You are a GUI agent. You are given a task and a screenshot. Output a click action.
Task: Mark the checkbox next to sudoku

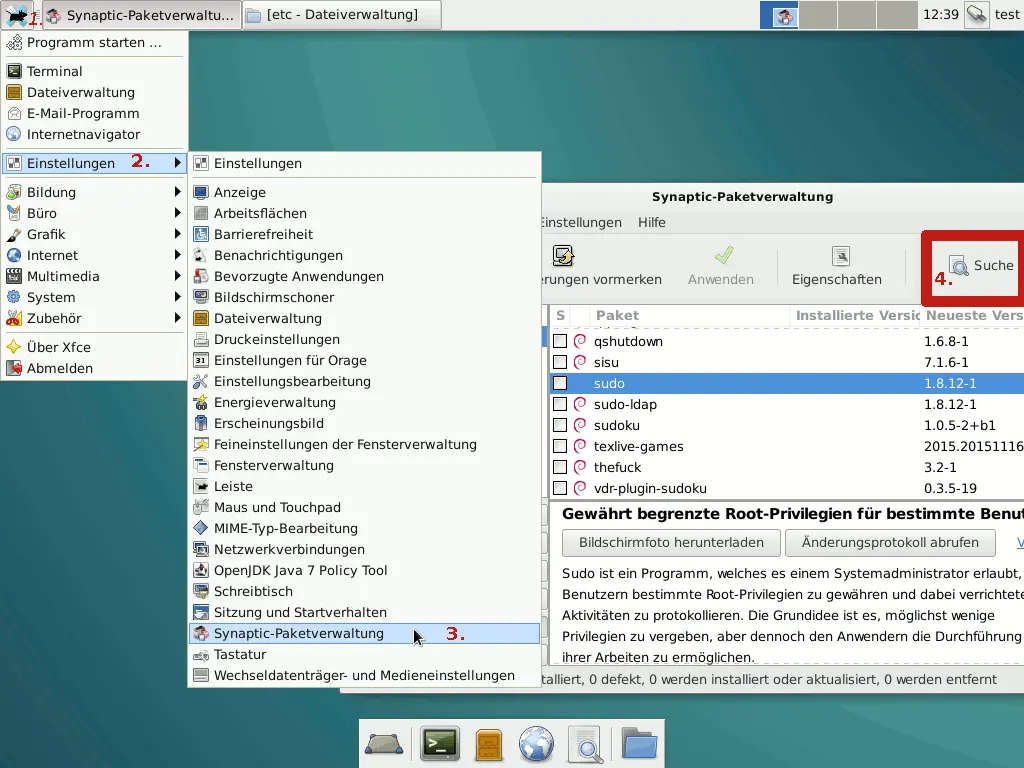tap(560, 425)
